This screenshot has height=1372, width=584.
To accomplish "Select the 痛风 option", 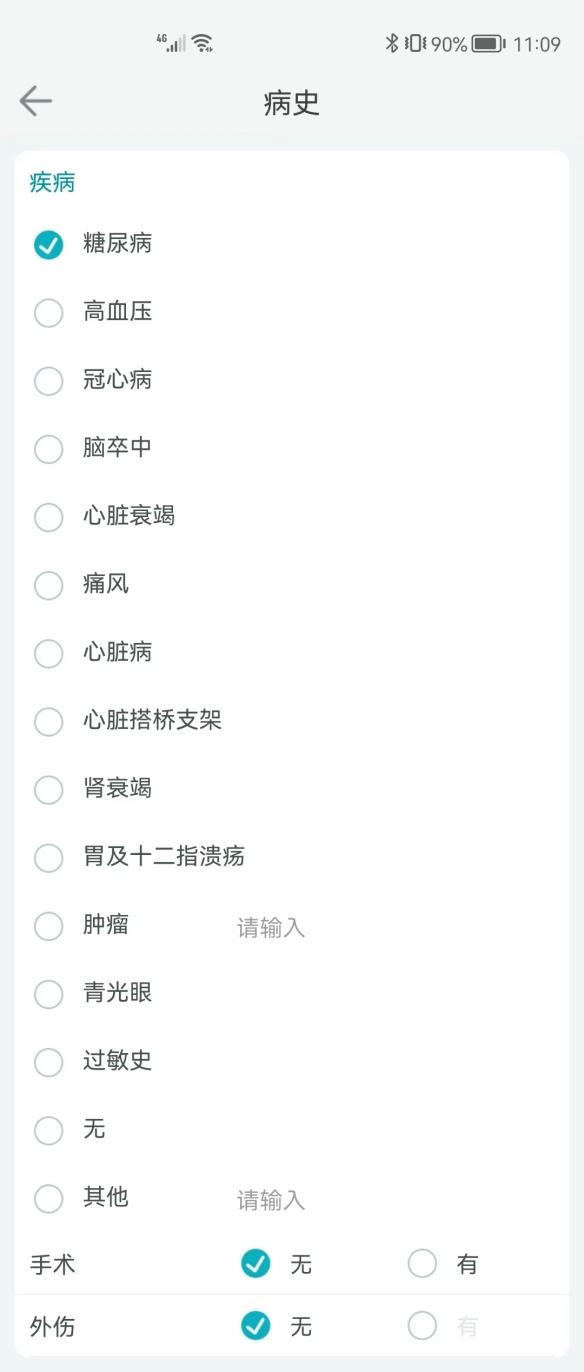I will 48,585.
